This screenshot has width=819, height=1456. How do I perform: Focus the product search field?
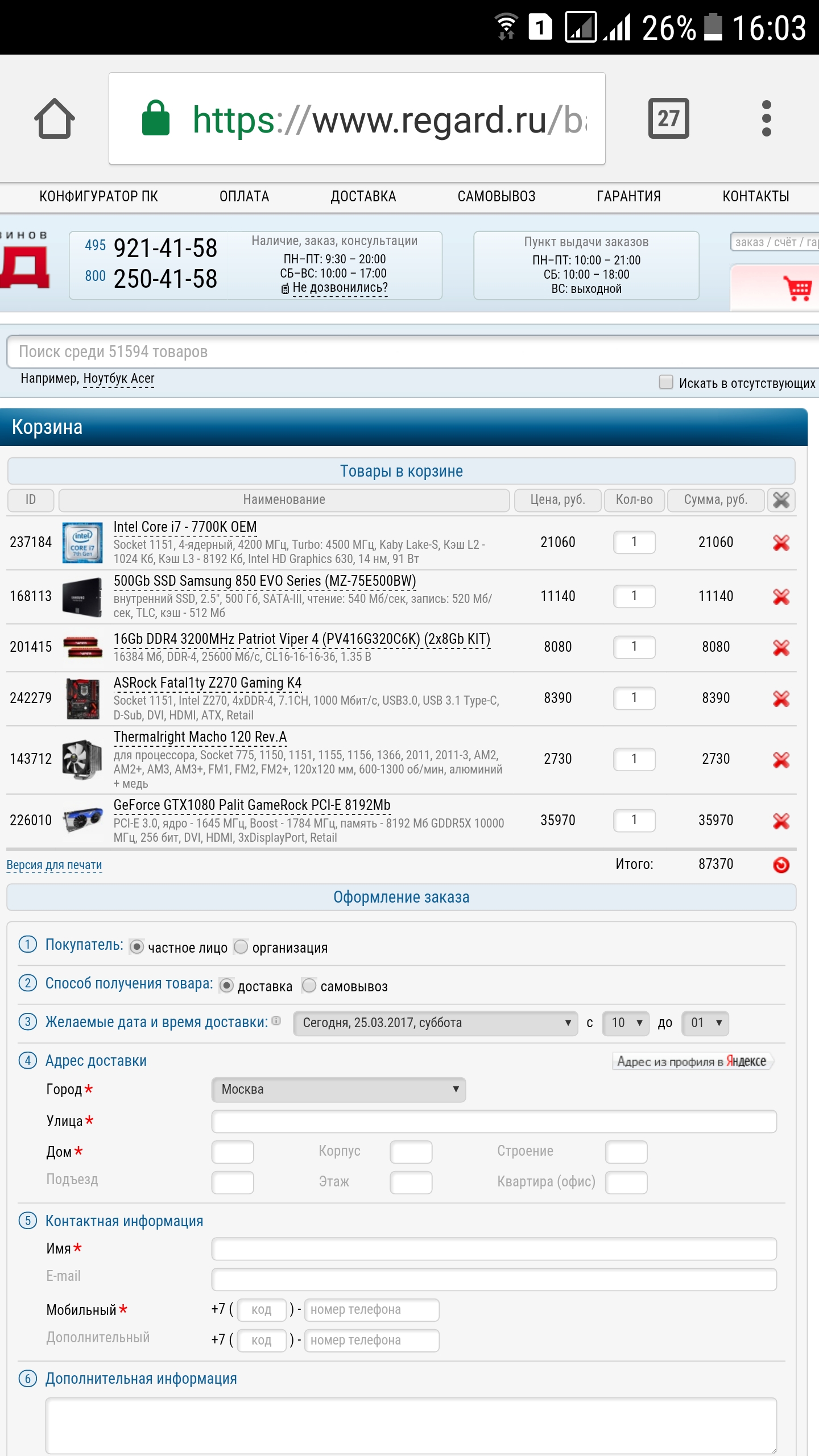click(x=413, y=351)
